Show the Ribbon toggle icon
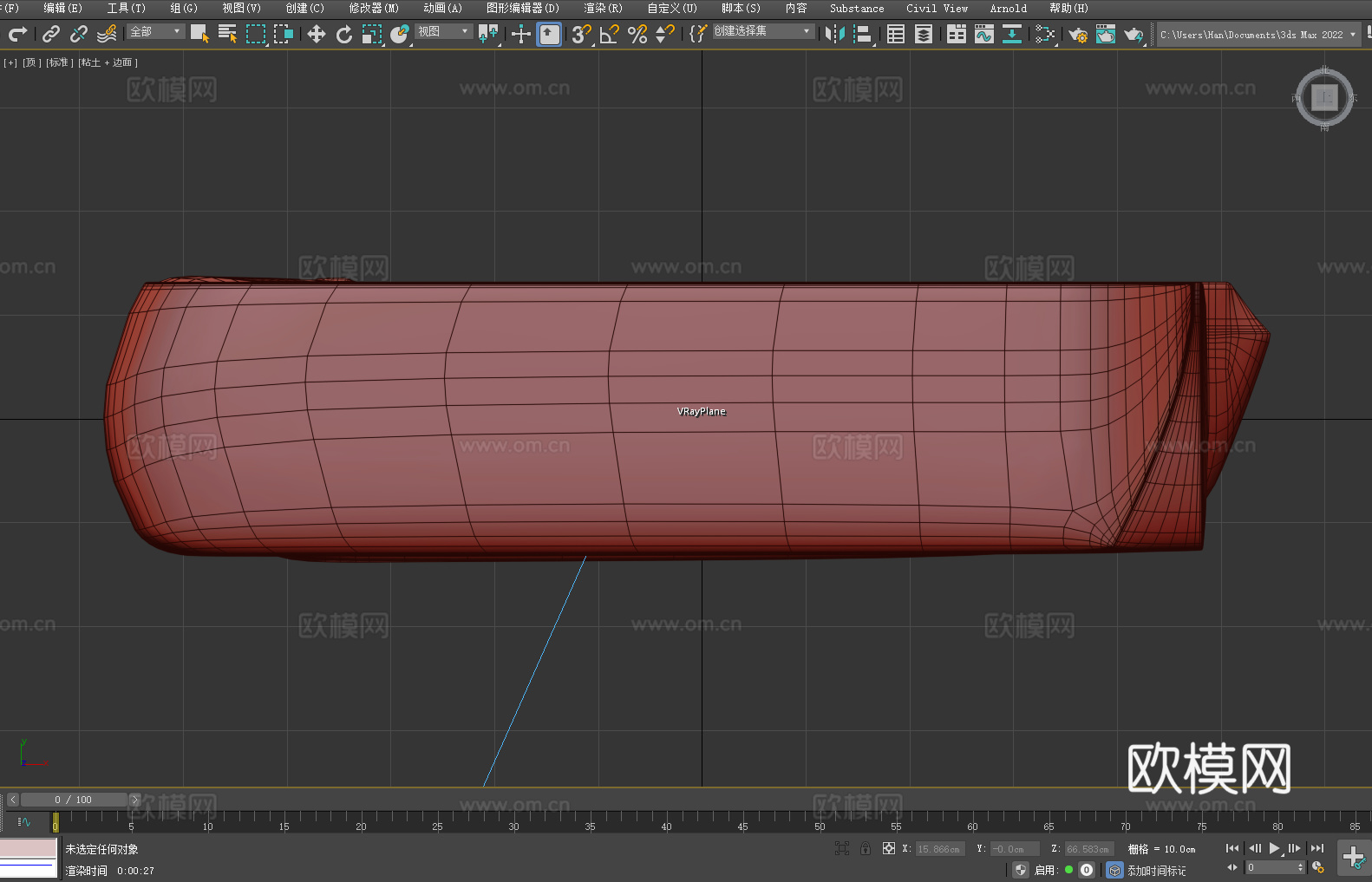 (957, 34)
